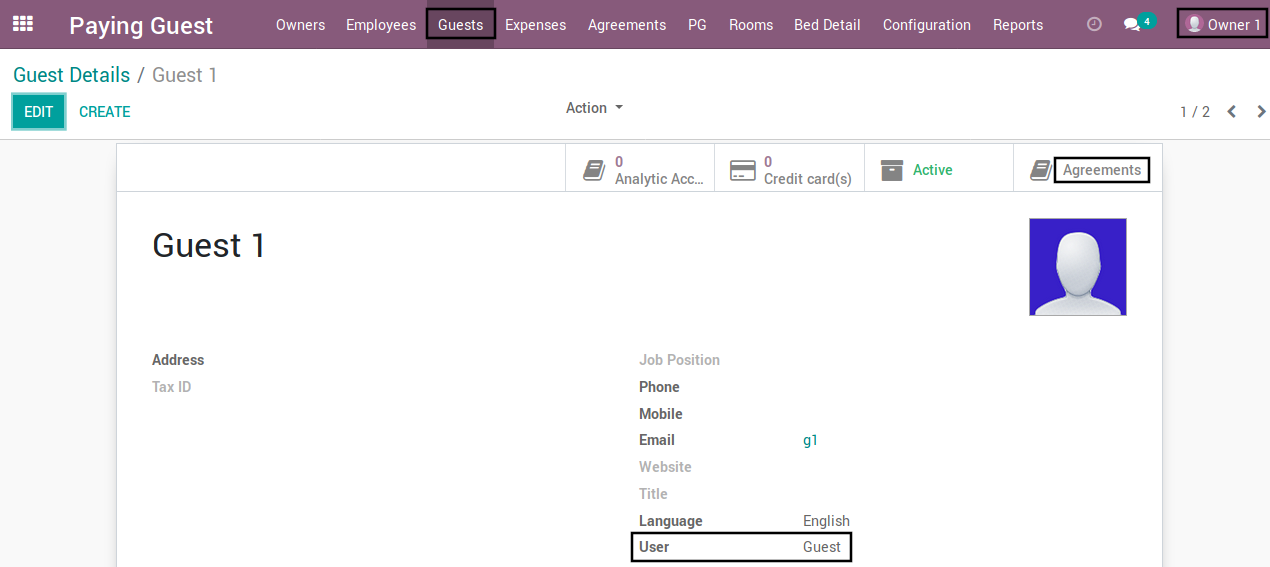Click the CREATE button
Viewport: 1270px width, 567px height.
(x=104, y=112)
